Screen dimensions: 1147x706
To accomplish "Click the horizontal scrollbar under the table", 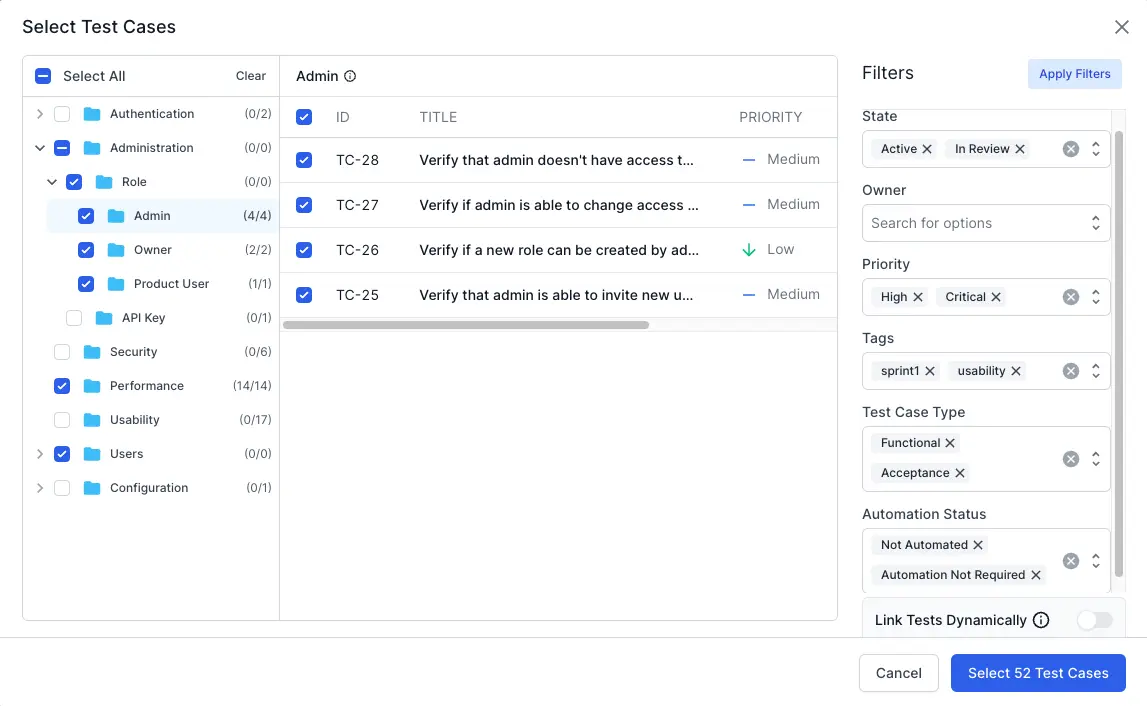I will point(466,325).
